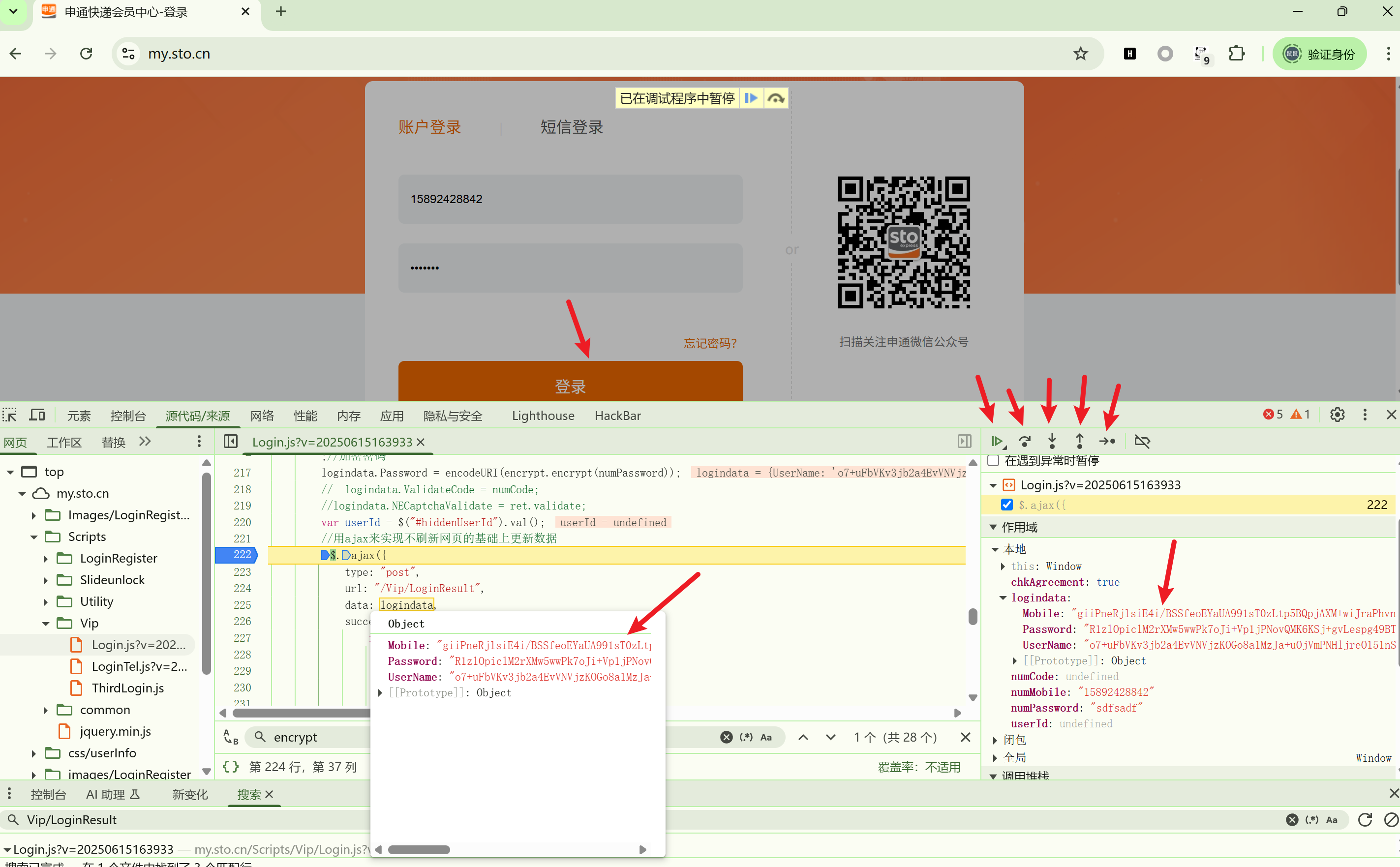Step over next function call
Image resolution: width=1400 pixels, height=867 pixels.
[1025, 442]
